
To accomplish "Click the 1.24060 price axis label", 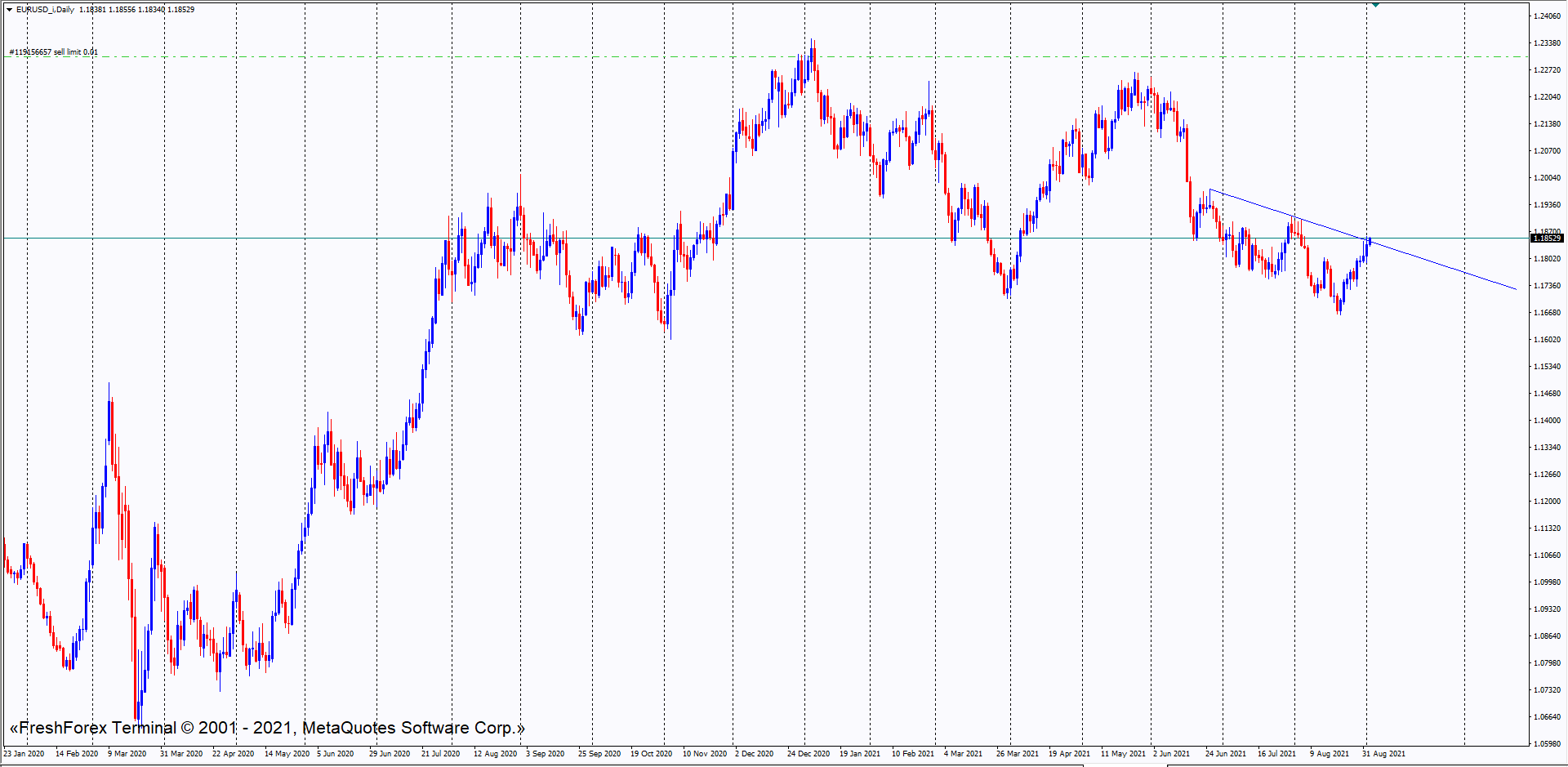I will click(x=1547, y=16).
